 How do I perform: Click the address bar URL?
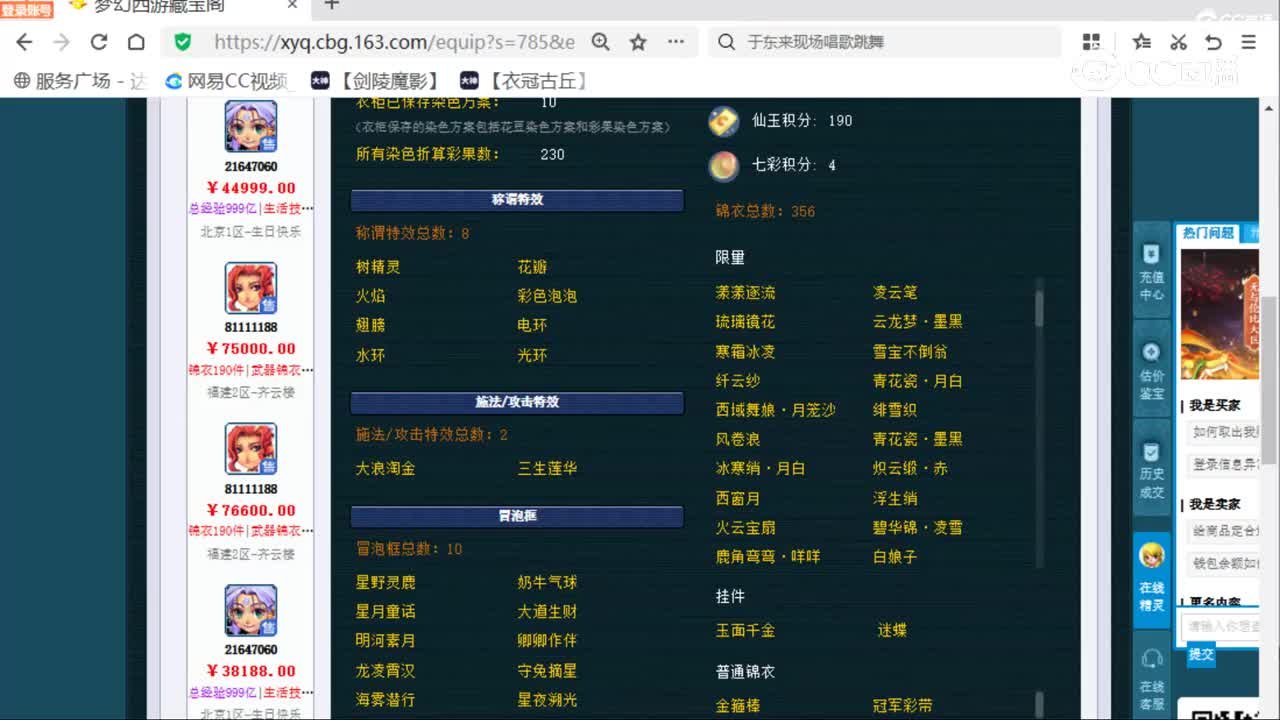[x=394, y=42]
